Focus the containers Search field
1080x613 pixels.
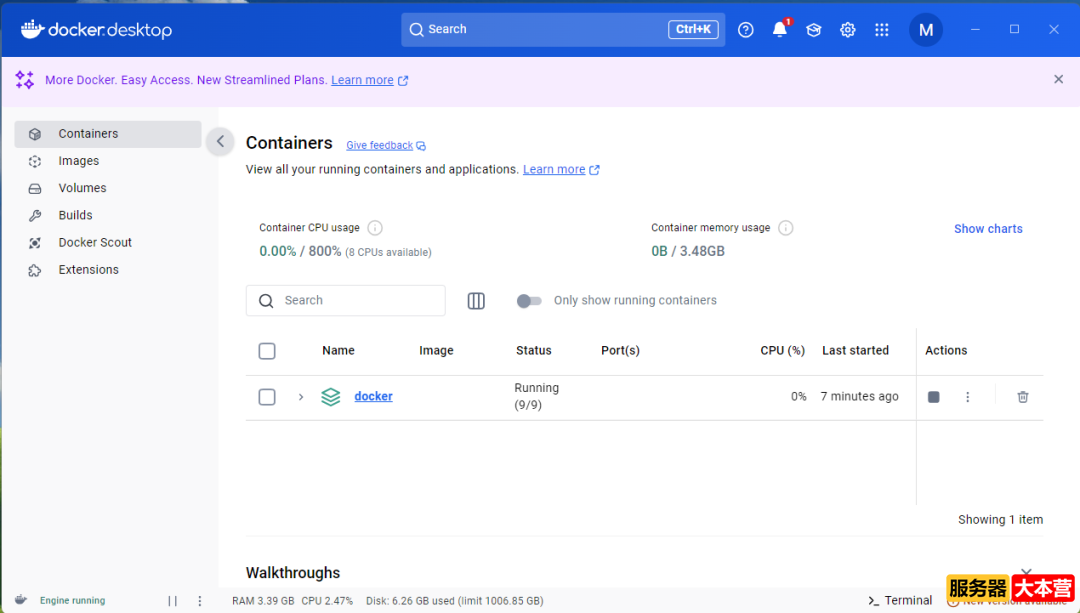[346, 300]
